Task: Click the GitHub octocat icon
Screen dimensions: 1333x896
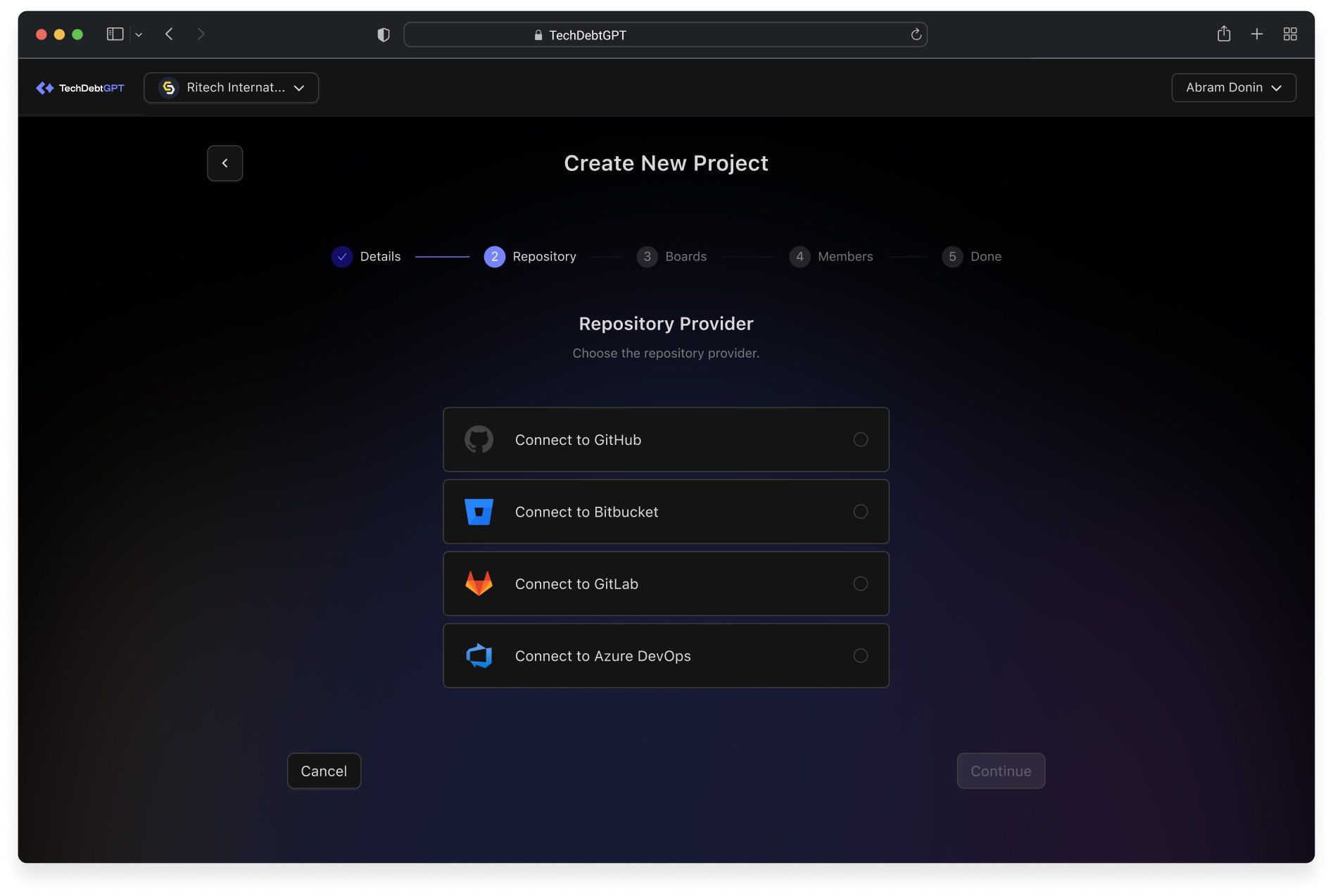Action: click(479, 439)
